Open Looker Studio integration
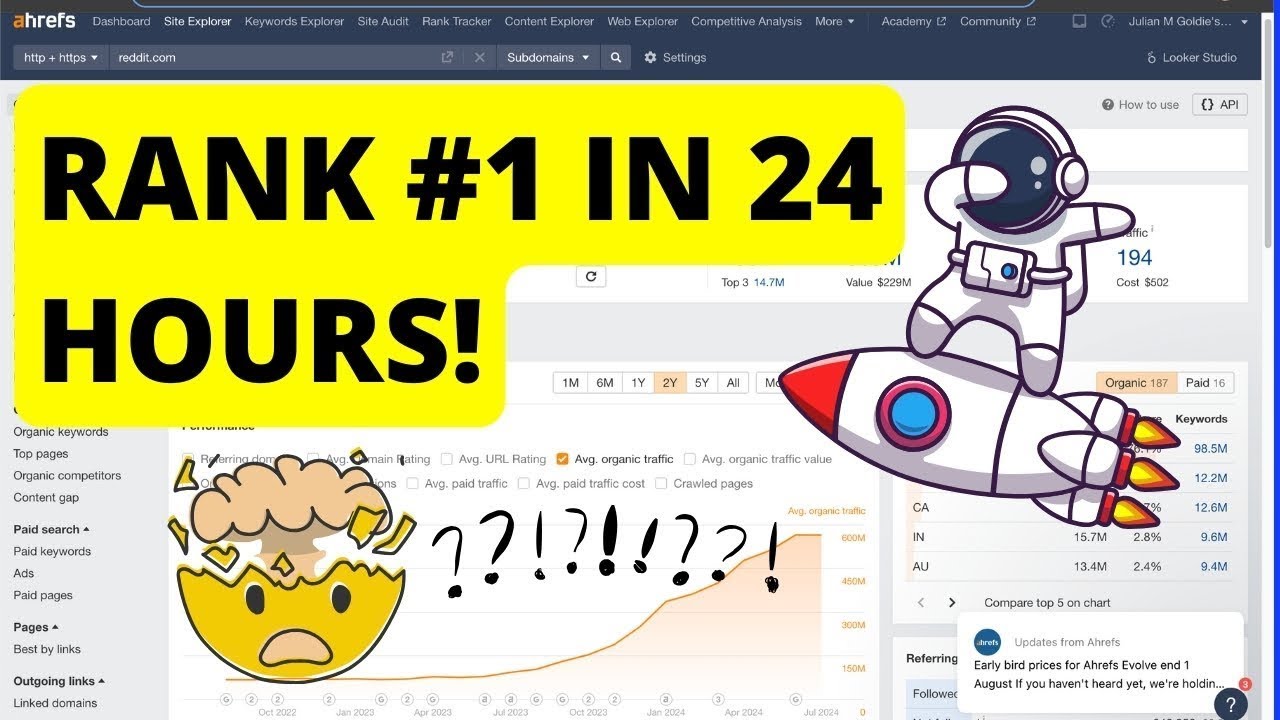This screenshot has height=720, width=1280. [x=1191, y=57]
